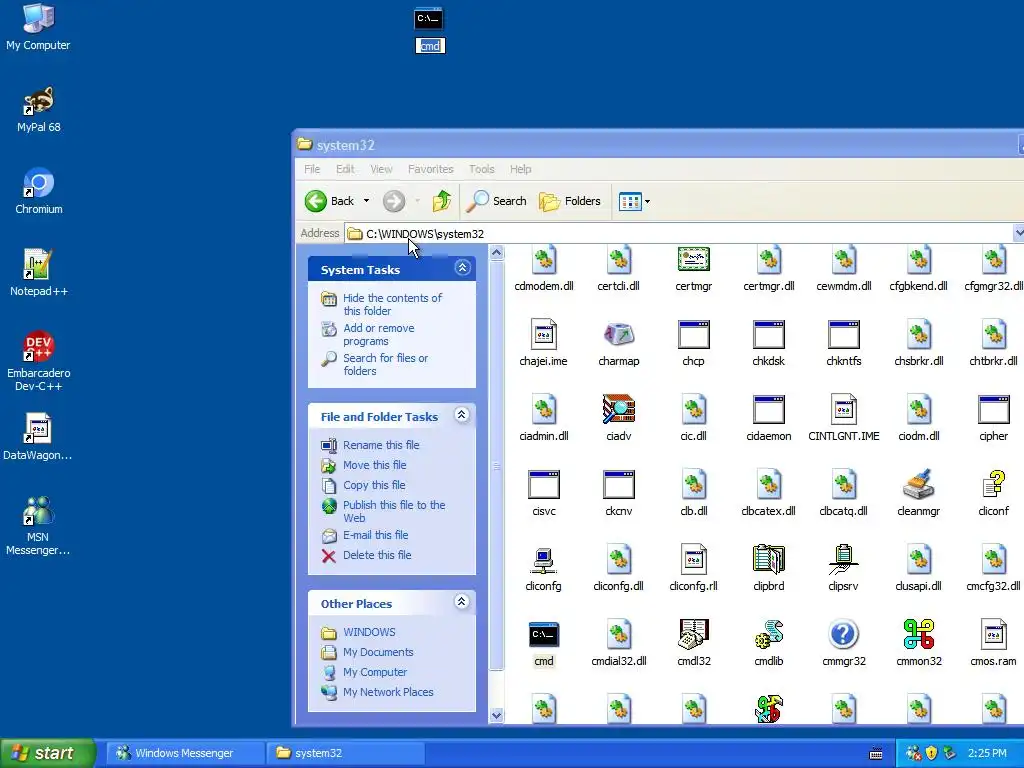
Task: Click Hide the contents of this folder
Action: point(392,304)
